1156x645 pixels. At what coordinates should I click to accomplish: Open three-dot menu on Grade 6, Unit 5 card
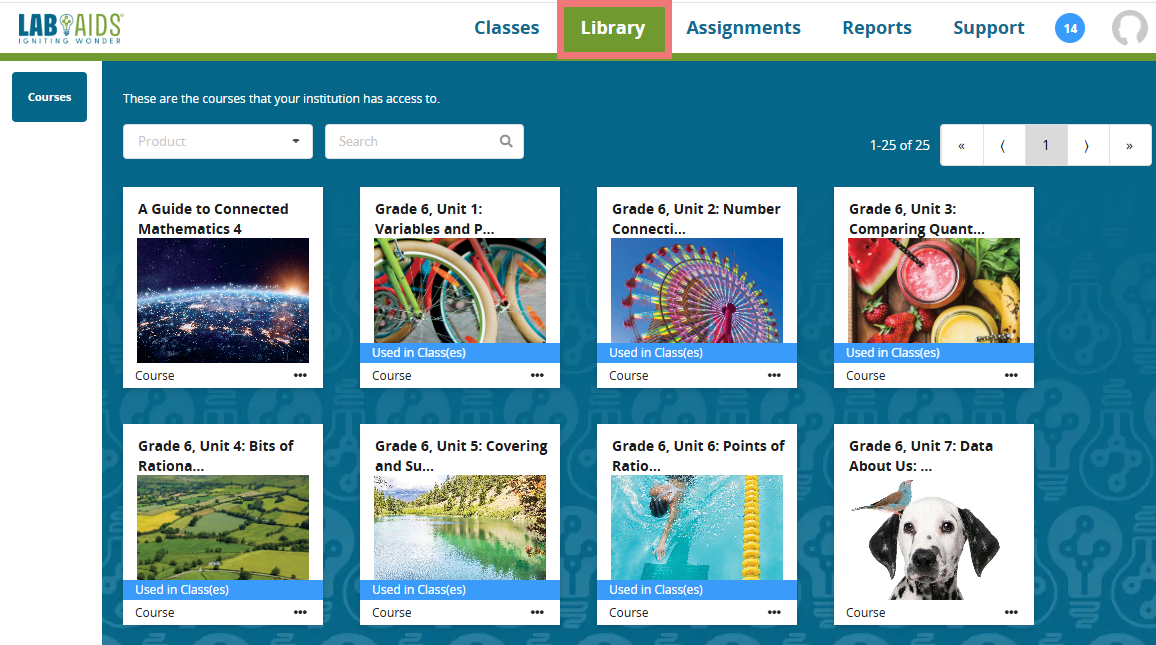pos(537,612)
